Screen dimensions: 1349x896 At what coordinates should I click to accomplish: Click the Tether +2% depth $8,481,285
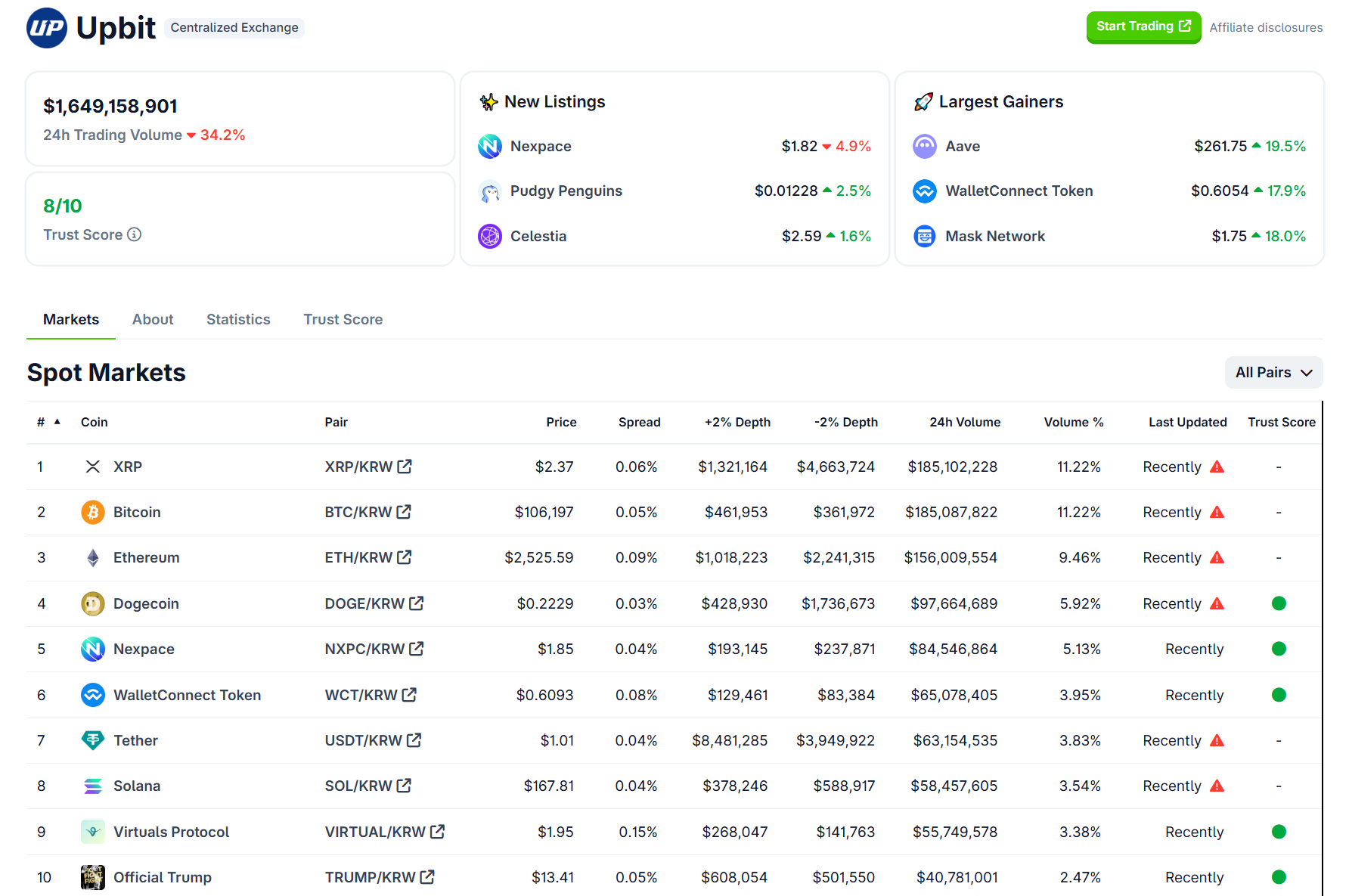730,740
